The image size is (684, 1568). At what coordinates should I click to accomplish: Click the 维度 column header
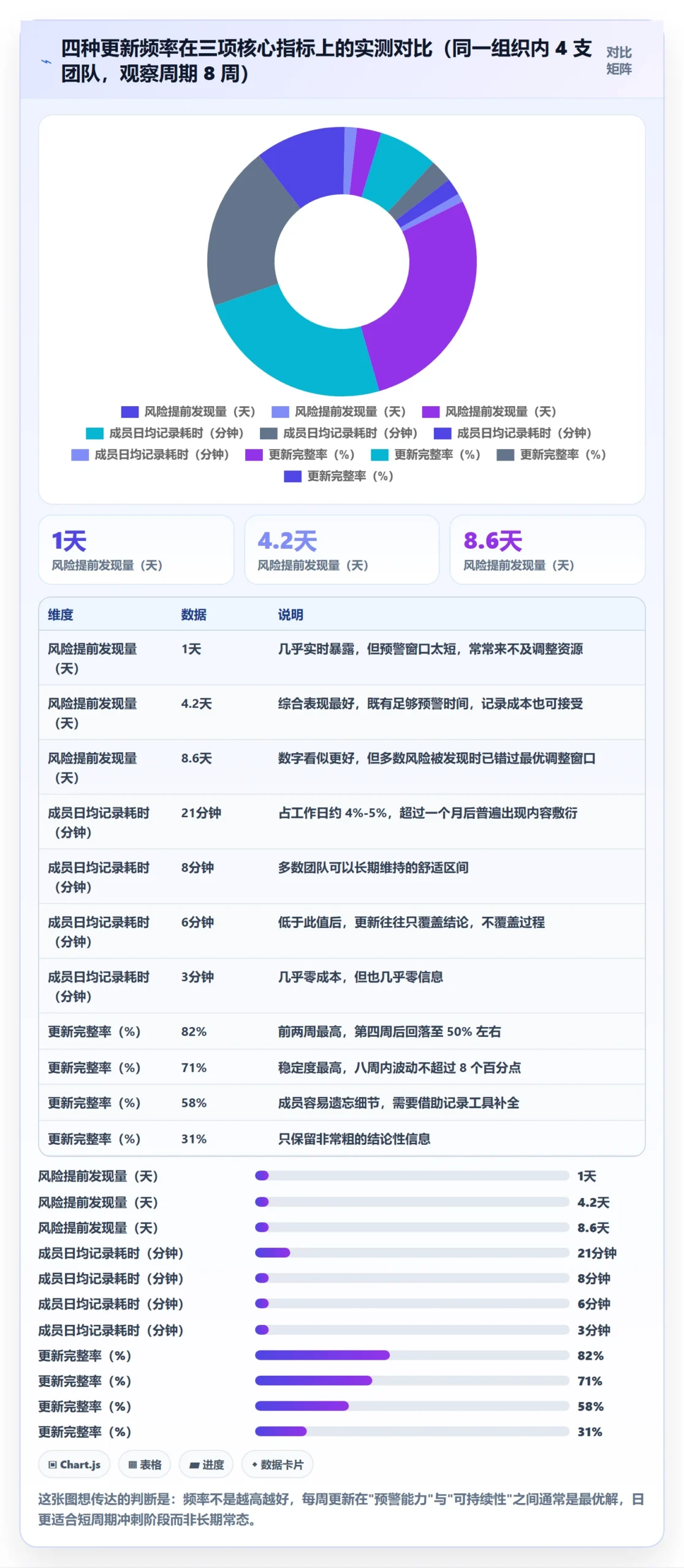pyautogui.click(x=61, y=614)
